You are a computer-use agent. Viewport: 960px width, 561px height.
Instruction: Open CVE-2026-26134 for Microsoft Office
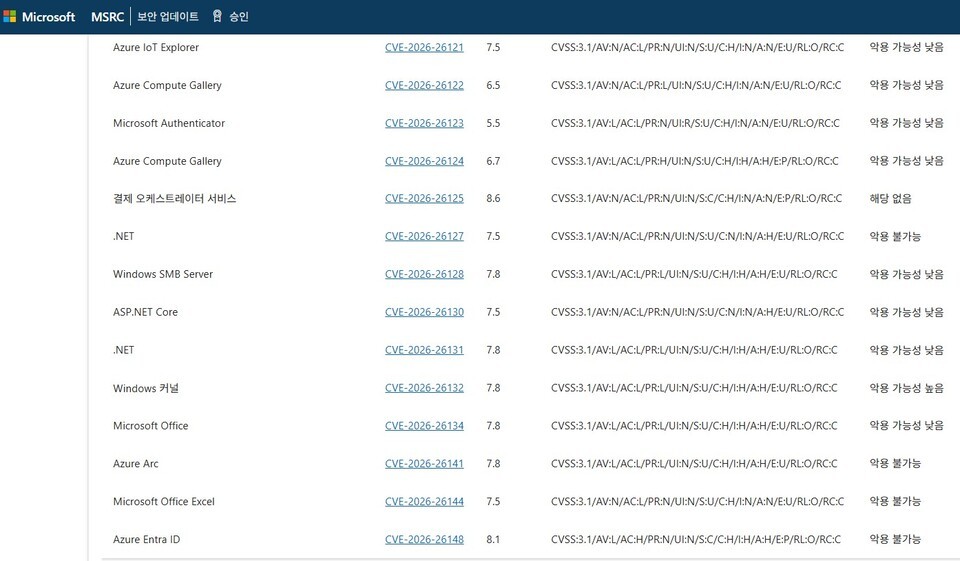pos(424,426)
